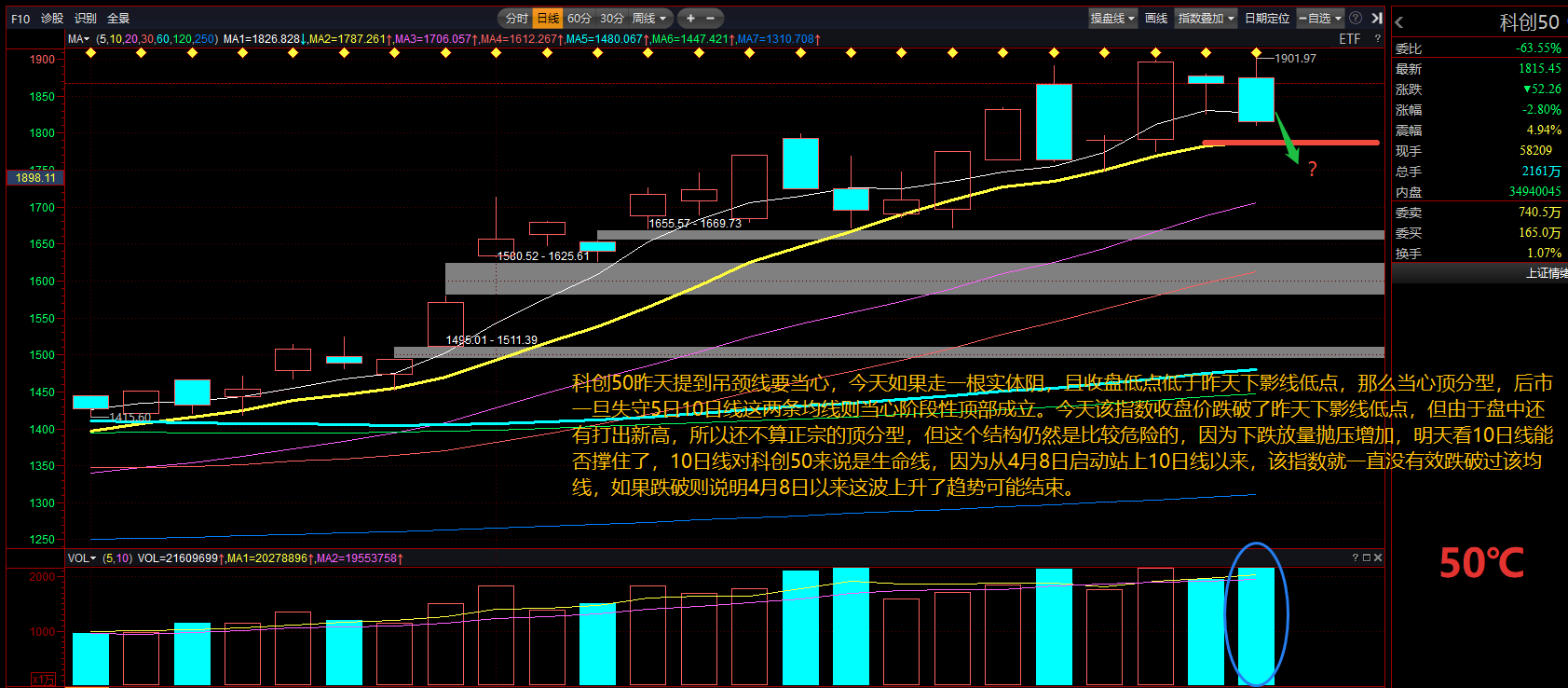Screen dimensions: 1568x688
Task: Open the 画线 drawing tool
Action: [x=1156, y=19]
